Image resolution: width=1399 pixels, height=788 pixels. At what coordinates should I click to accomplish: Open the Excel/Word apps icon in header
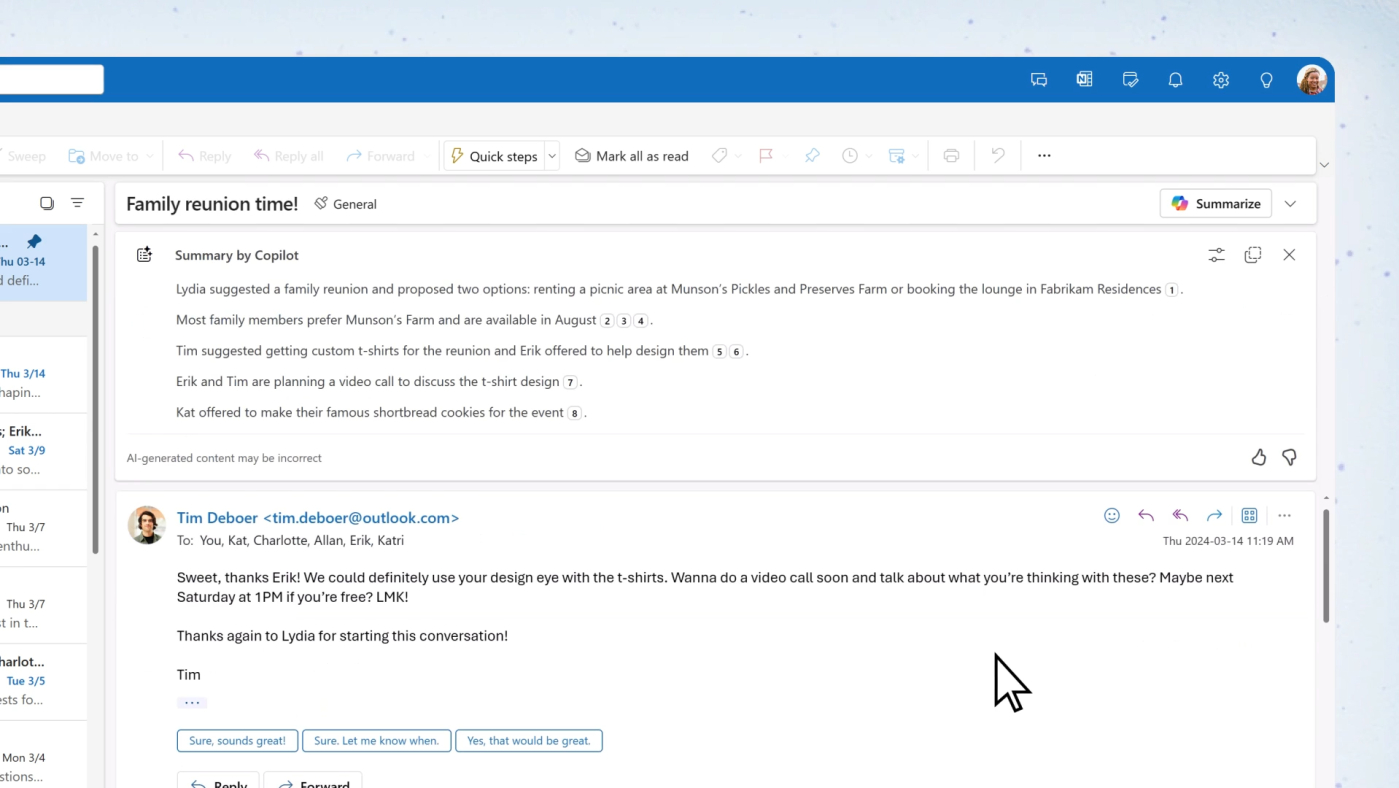click(1084, 80)
